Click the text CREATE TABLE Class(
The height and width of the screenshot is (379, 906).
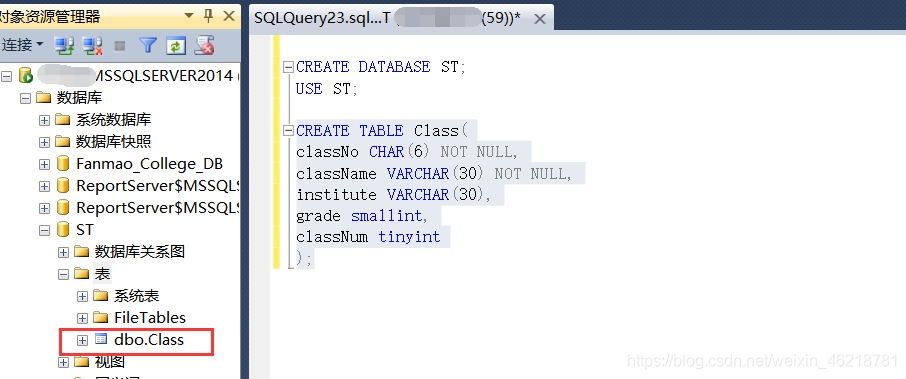pyautogui.click(x=382, y=131)
